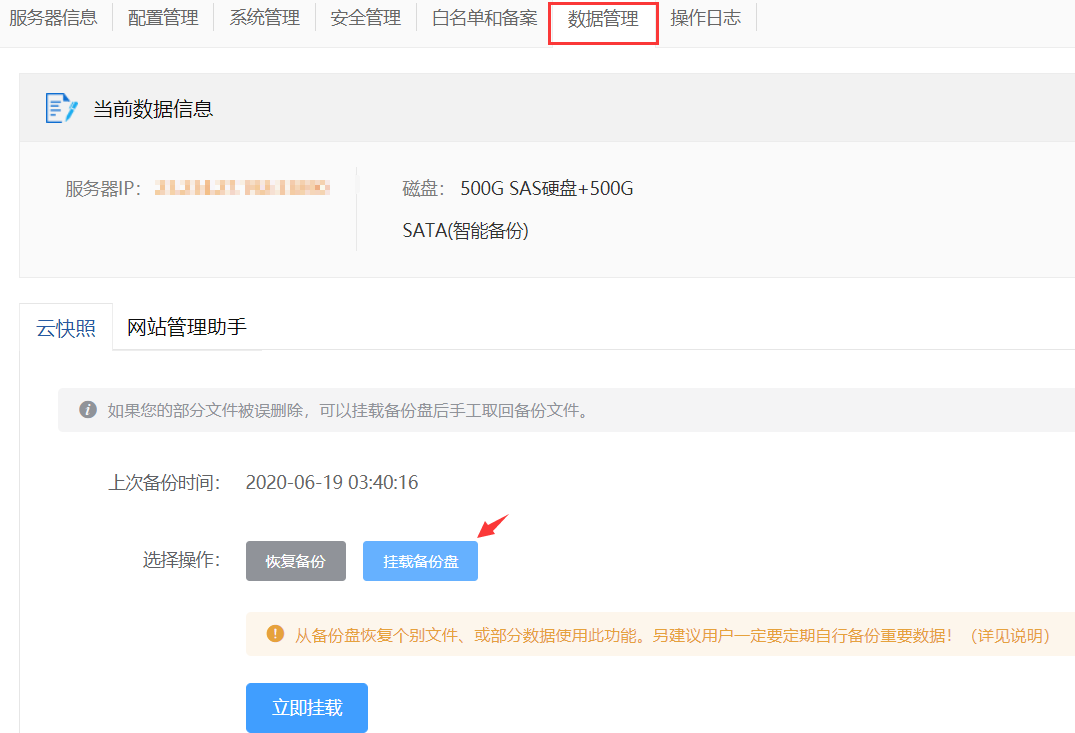Select the 云快照 sub-tab
1075x733 pixels.
click(x=66, y=327)
